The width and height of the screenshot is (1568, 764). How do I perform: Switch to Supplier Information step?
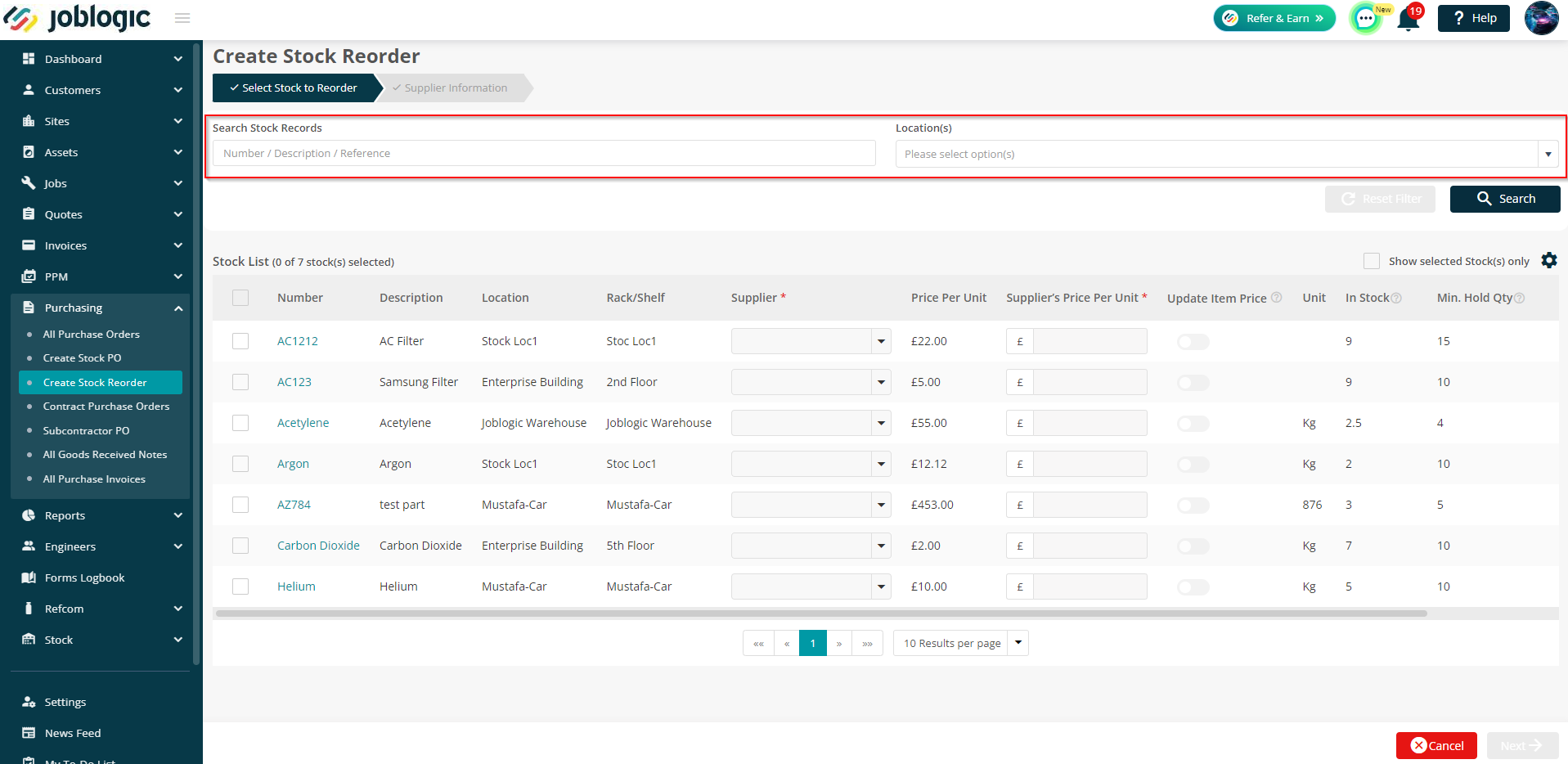coord(456,88)
